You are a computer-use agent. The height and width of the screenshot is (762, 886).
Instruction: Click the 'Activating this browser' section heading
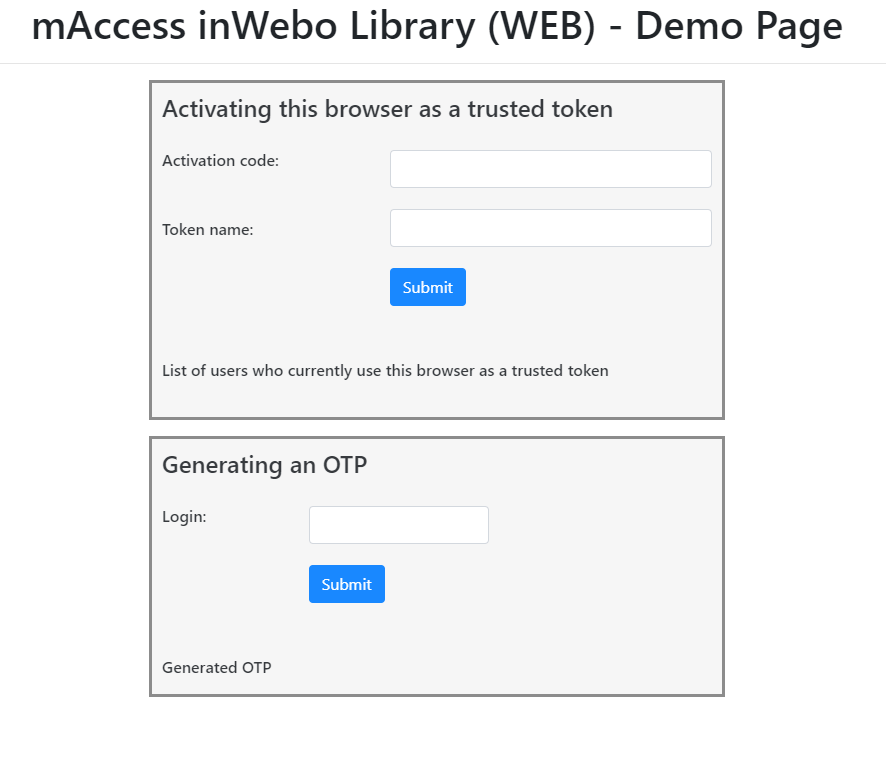[x=387, y=109]
